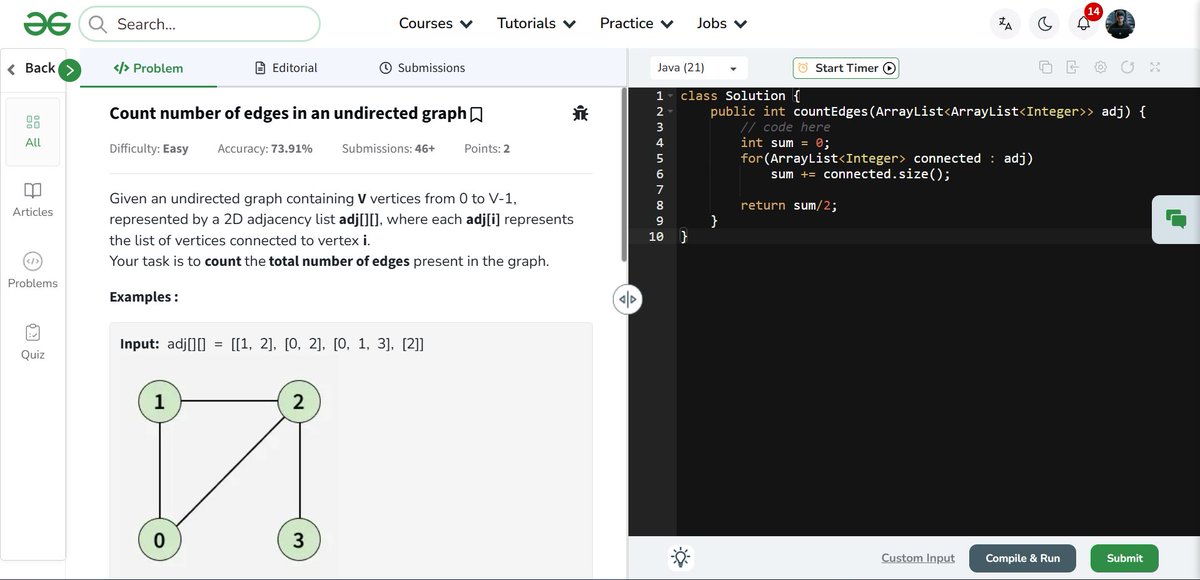Start the timer
1200x580 pixels.
click(845, 67)
